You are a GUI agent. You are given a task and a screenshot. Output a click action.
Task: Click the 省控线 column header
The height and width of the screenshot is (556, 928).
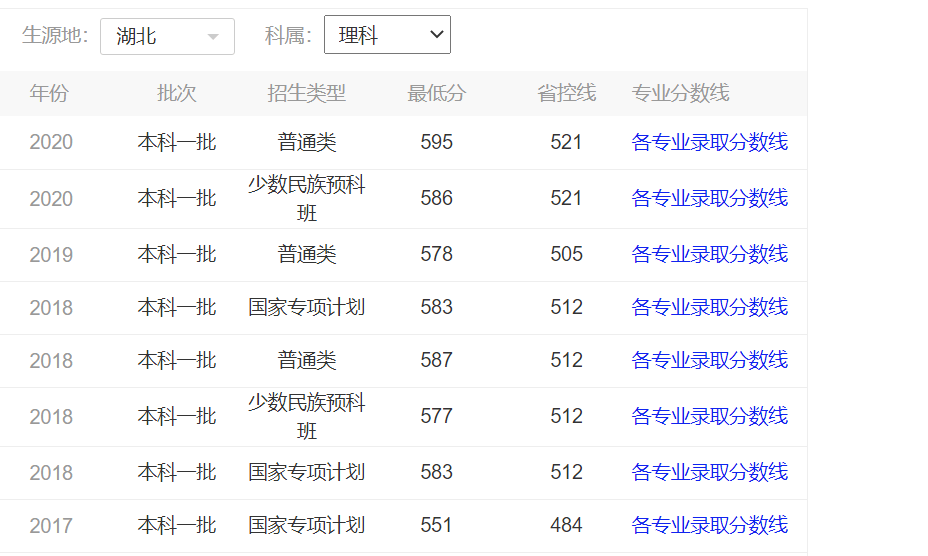(566, 93)
